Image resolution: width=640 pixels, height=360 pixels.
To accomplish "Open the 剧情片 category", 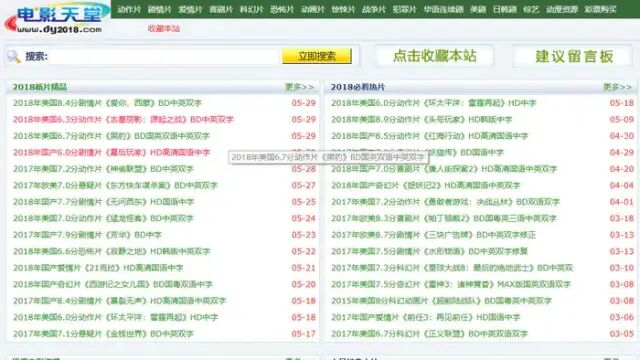I will 160,9.
